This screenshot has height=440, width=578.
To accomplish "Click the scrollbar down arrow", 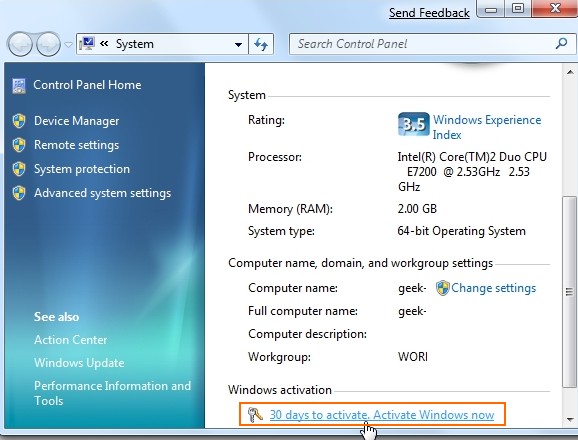I will 570,420.
